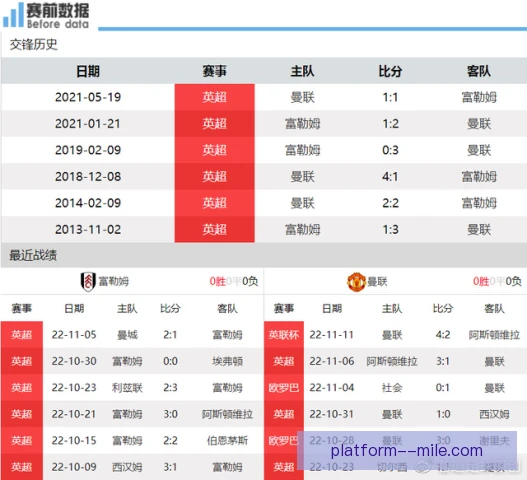Click opponent 埃弗顿 in the 22-10-30 row
527x480 pixels.
pos(228,361)
